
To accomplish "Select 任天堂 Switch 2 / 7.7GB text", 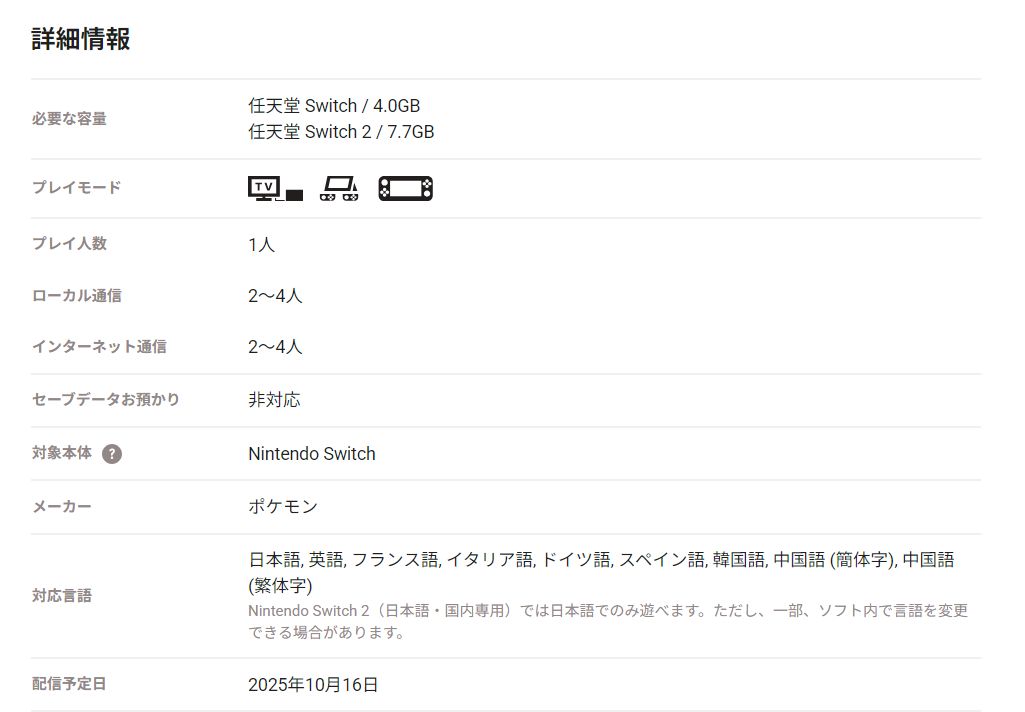I will (341, 132).
